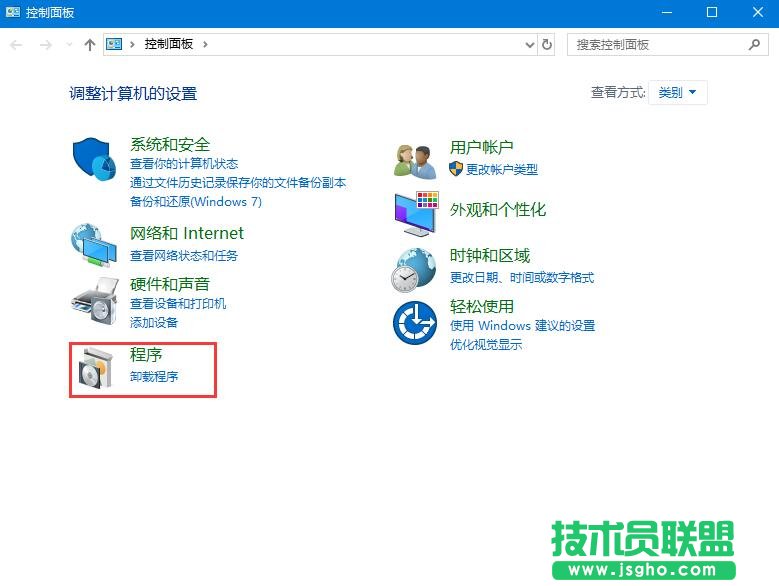Click the Clock and Region globe icon
Viewport: 779px width, 586px height.
coord(415,268)
